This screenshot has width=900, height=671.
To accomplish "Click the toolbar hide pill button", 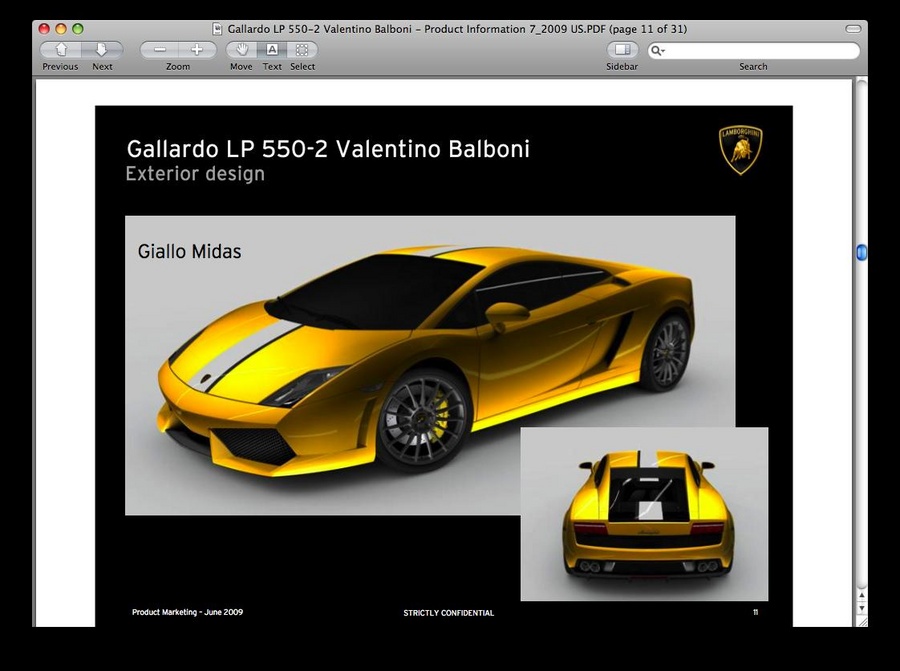I will pyautogui.click(x=852, y=29).
